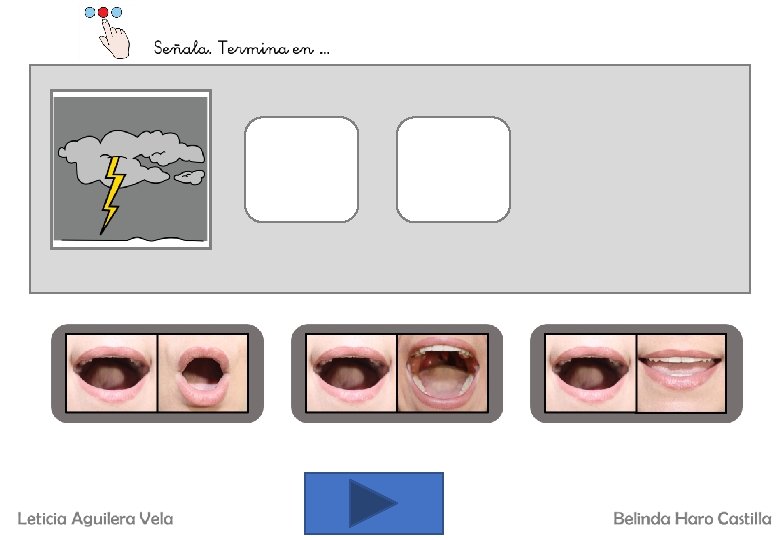Screen dimensions: 780x540
Task: Click the 'Señala. Termina en ...' instruction text
Action: pyautogui.click(x=242, y=48)
